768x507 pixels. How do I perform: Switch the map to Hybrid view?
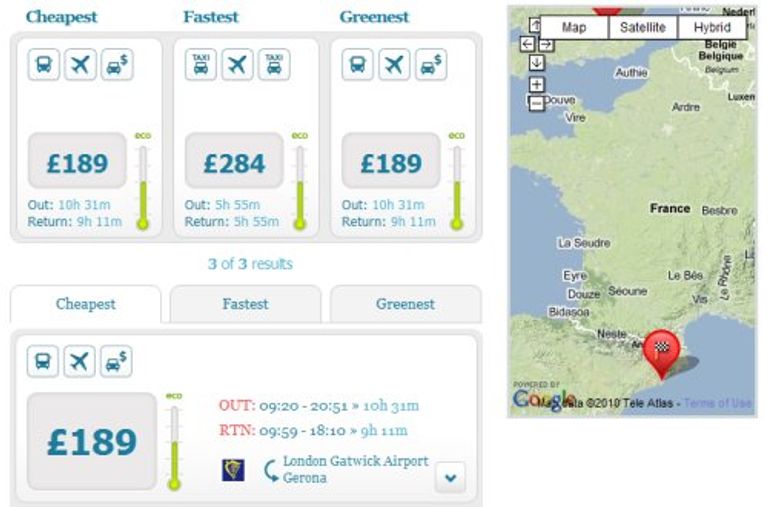click(x=712, y=27)
